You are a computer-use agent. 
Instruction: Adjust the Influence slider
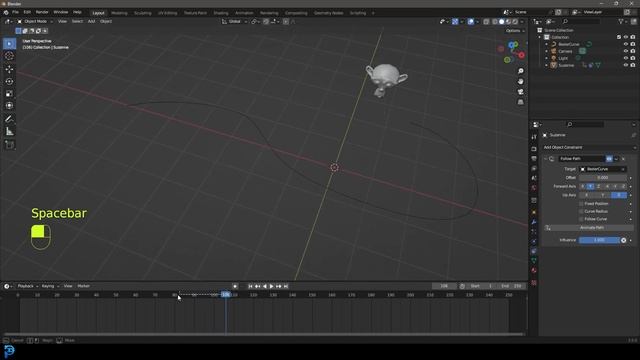point(600,240)
